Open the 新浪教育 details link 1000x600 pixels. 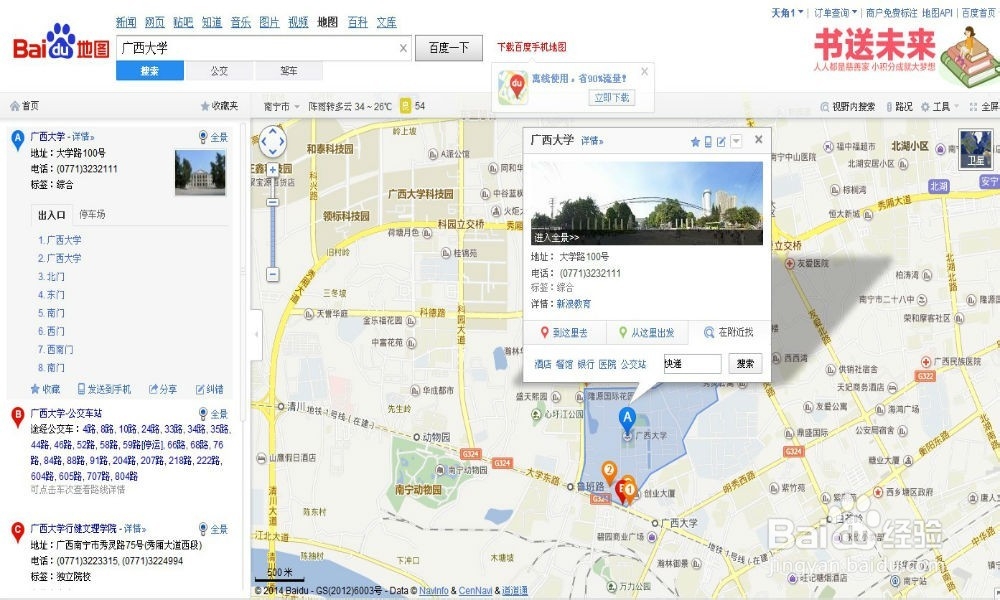tap(573, 304)
